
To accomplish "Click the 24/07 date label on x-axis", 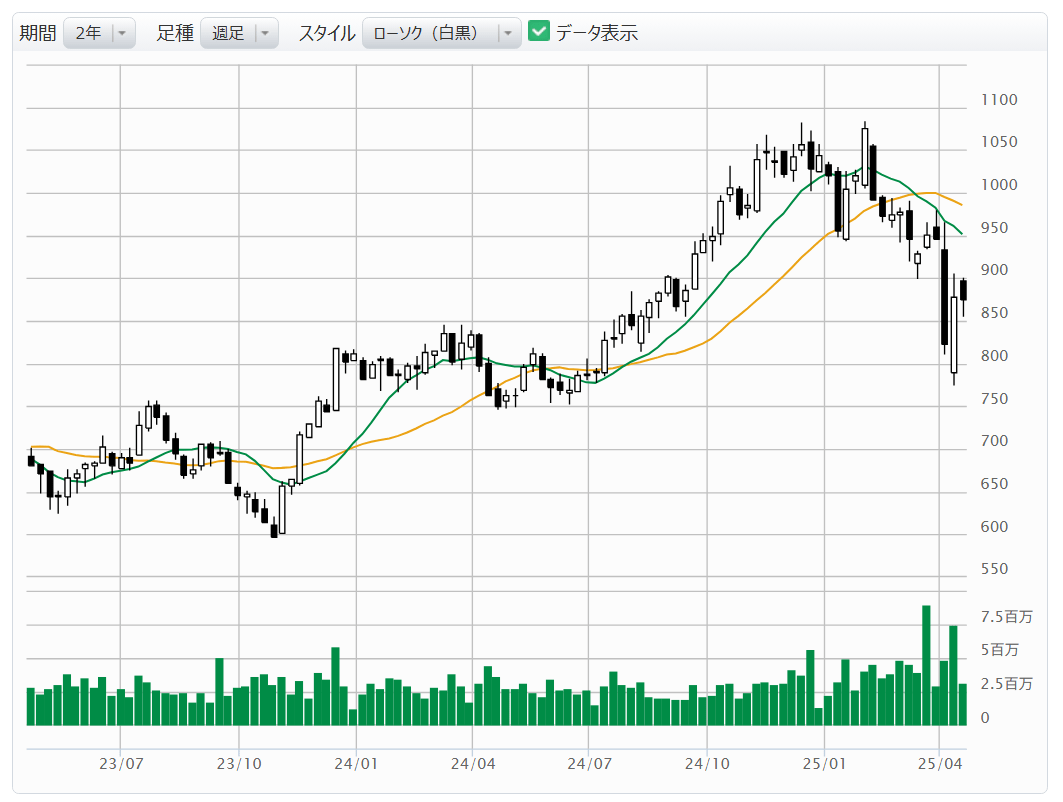I will pyautogui.click(x=589, y=764).
